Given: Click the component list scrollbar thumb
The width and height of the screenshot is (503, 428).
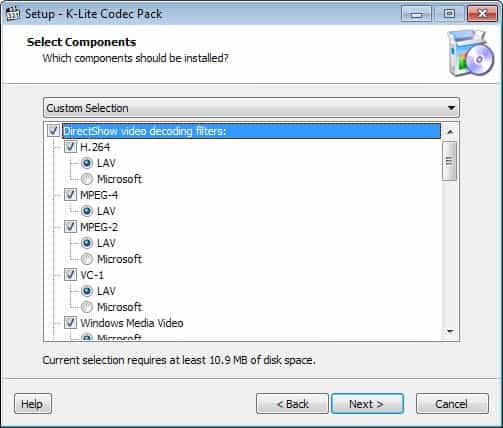Looking at the screenshot, I should [449, 161].
